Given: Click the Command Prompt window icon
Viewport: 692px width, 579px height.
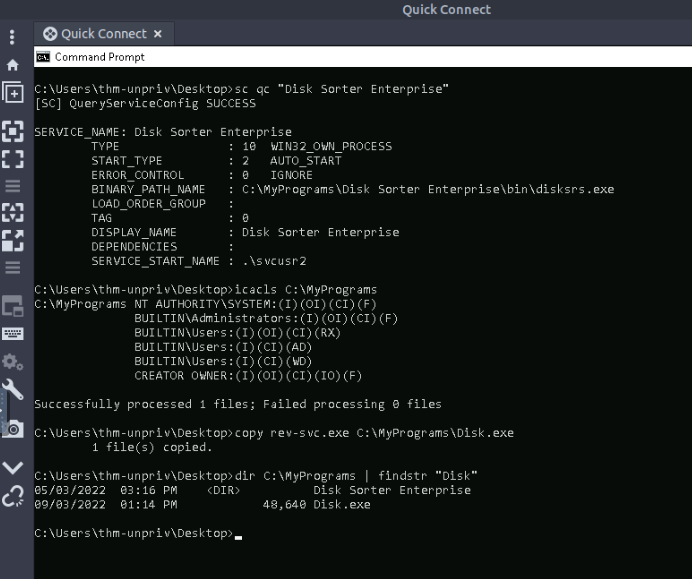Looking at the screenshot, I should point(43,57).
